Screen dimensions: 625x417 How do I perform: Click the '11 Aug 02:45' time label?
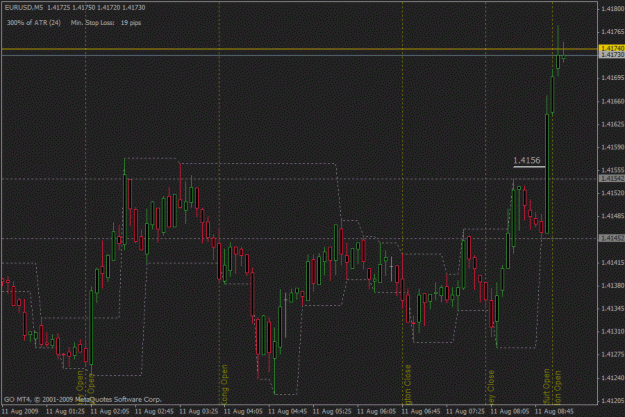pyautogui.click(x=154, y=411)
